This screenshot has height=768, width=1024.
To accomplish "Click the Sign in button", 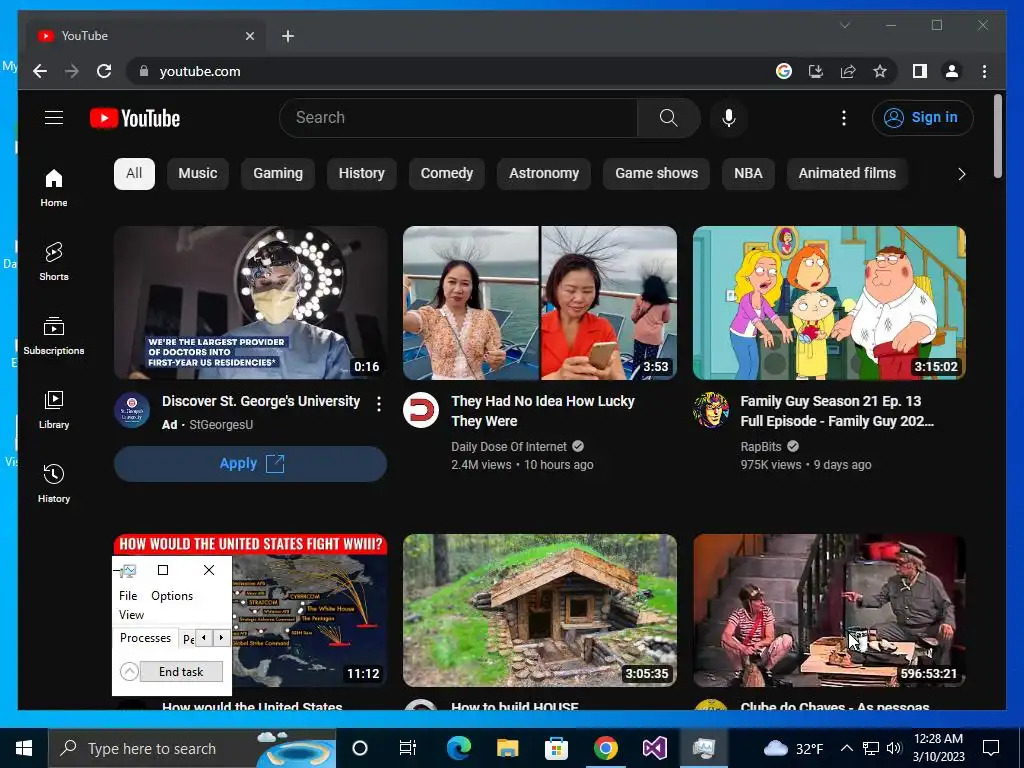I will coord(922,118).
